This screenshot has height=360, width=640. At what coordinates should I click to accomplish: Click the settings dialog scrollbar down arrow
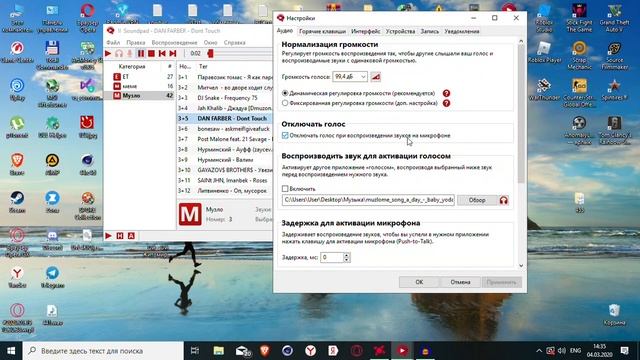[x=521, y=266]
